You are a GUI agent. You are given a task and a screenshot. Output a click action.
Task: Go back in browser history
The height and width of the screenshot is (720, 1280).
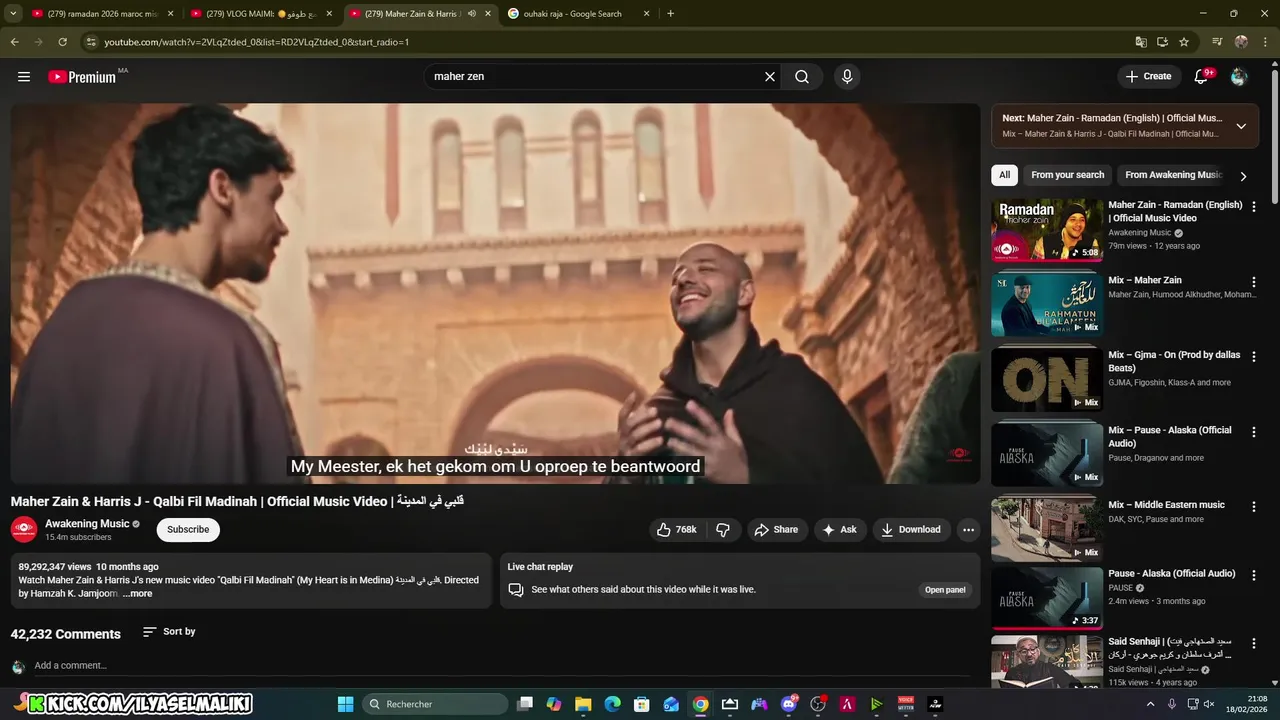tap(14, 42)
